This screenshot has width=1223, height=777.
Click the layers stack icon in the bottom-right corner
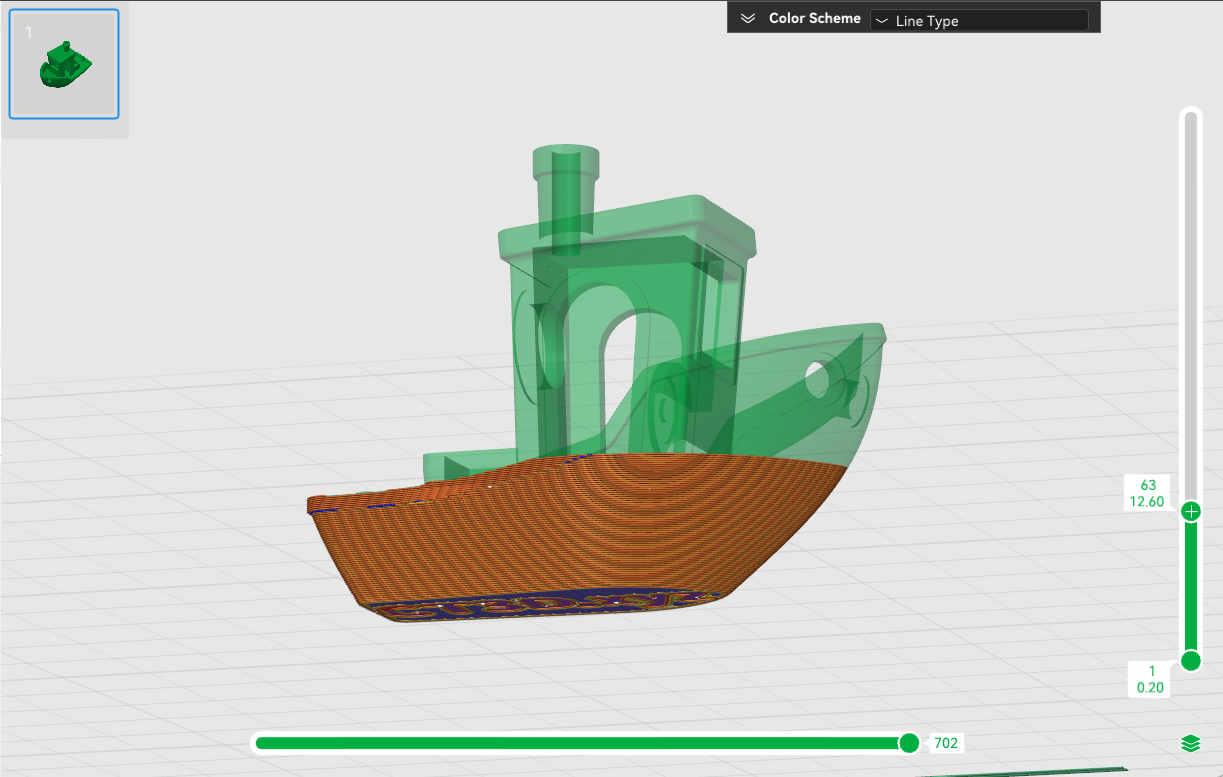point(1190,744)
